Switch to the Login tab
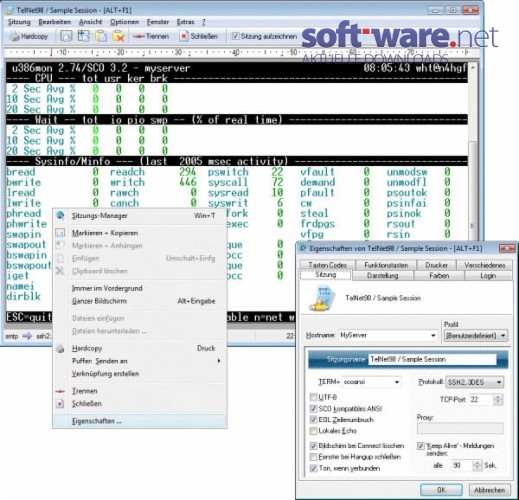This screenshot has width=519, height=500. coord(488,275)
